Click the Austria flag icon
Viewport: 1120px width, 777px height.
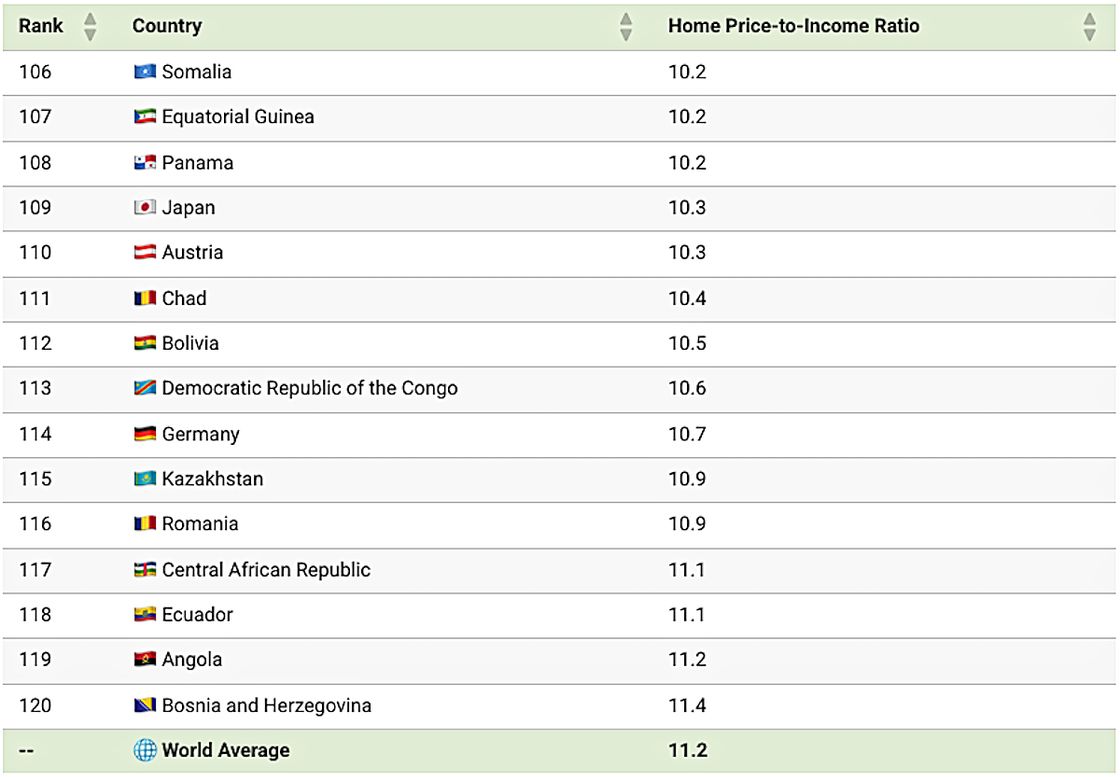point(145,252)
